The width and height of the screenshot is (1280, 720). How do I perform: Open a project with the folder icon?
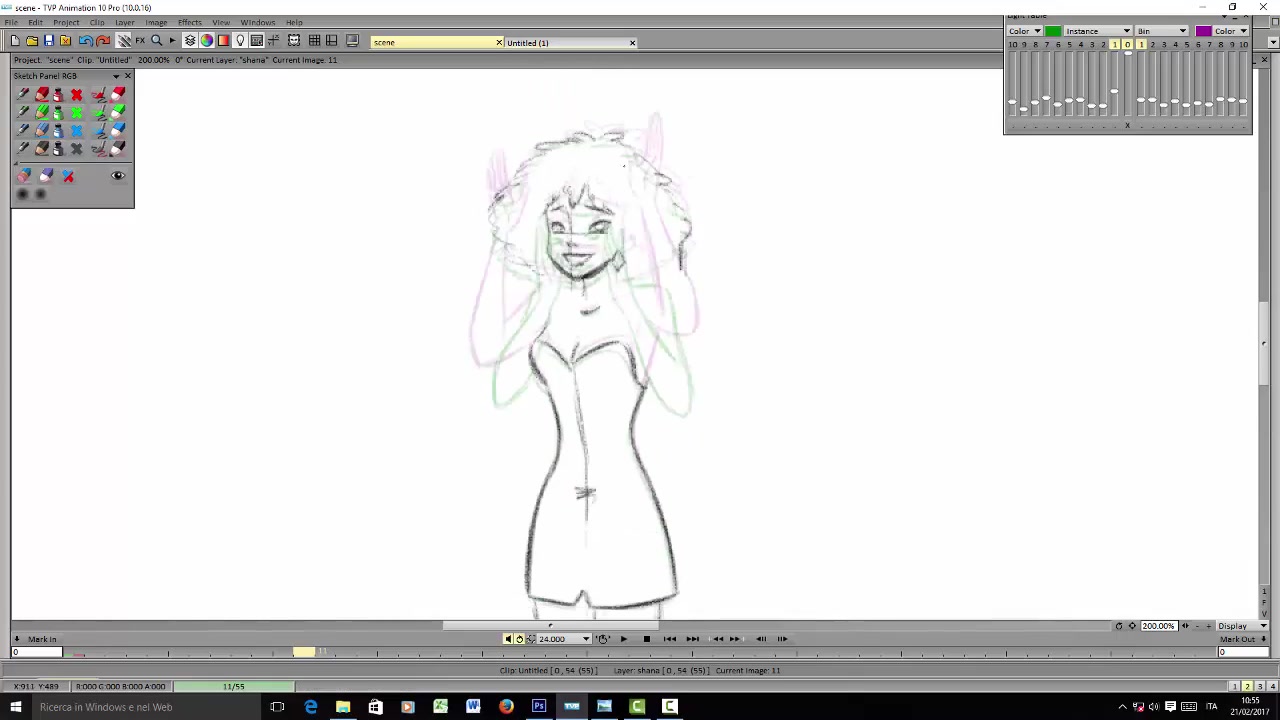[32, 41]
